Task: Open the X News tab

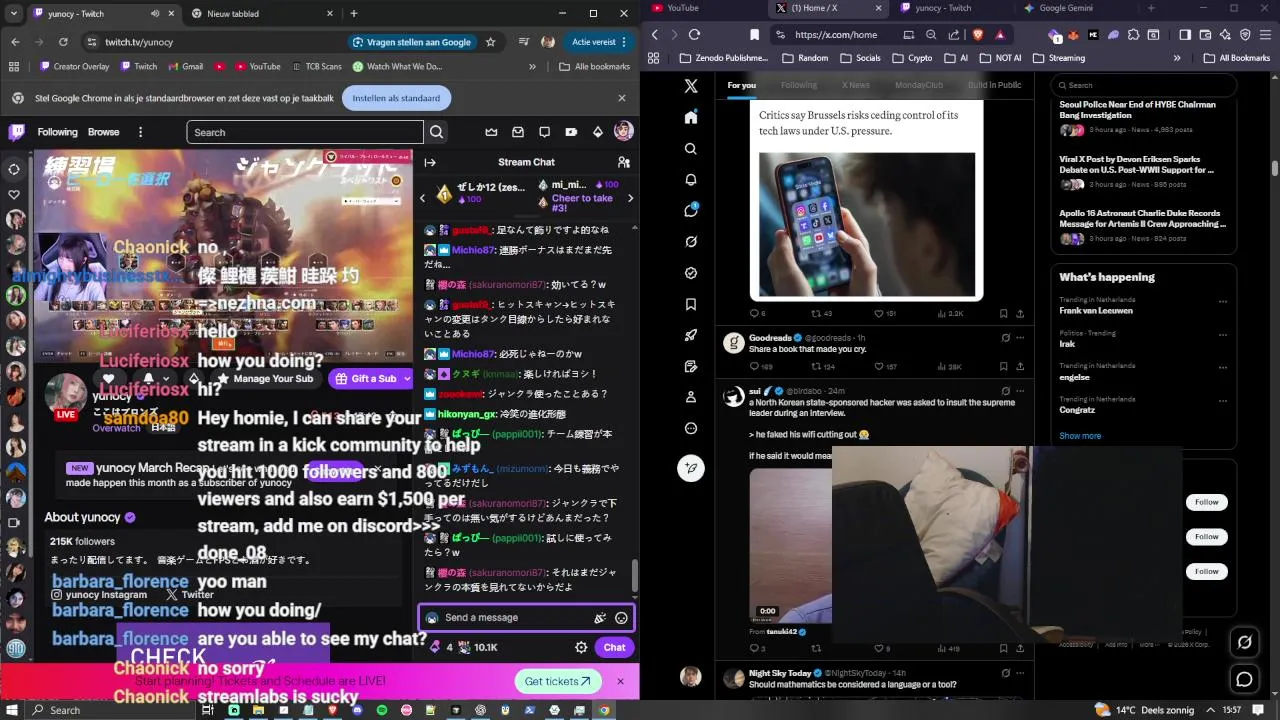Action: pos(855,85)
